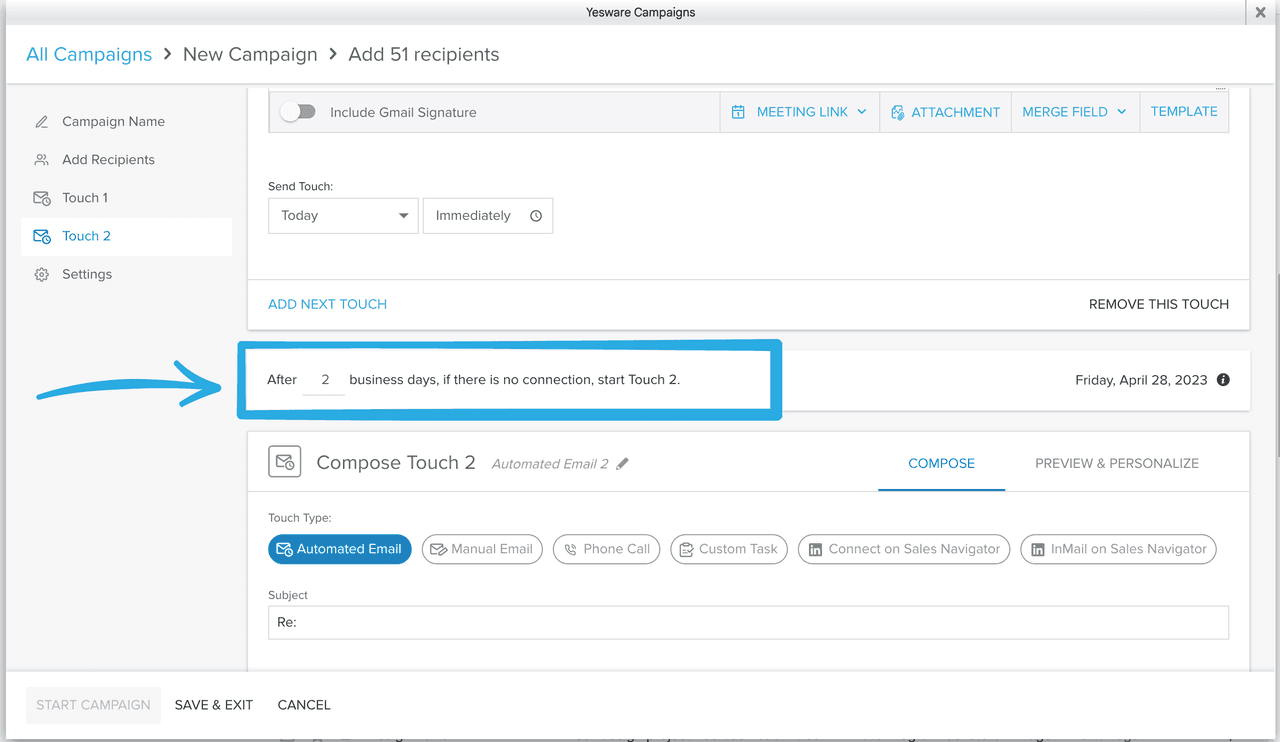
Task: Choose Custom Task as touch type
Action: (728, 549)
